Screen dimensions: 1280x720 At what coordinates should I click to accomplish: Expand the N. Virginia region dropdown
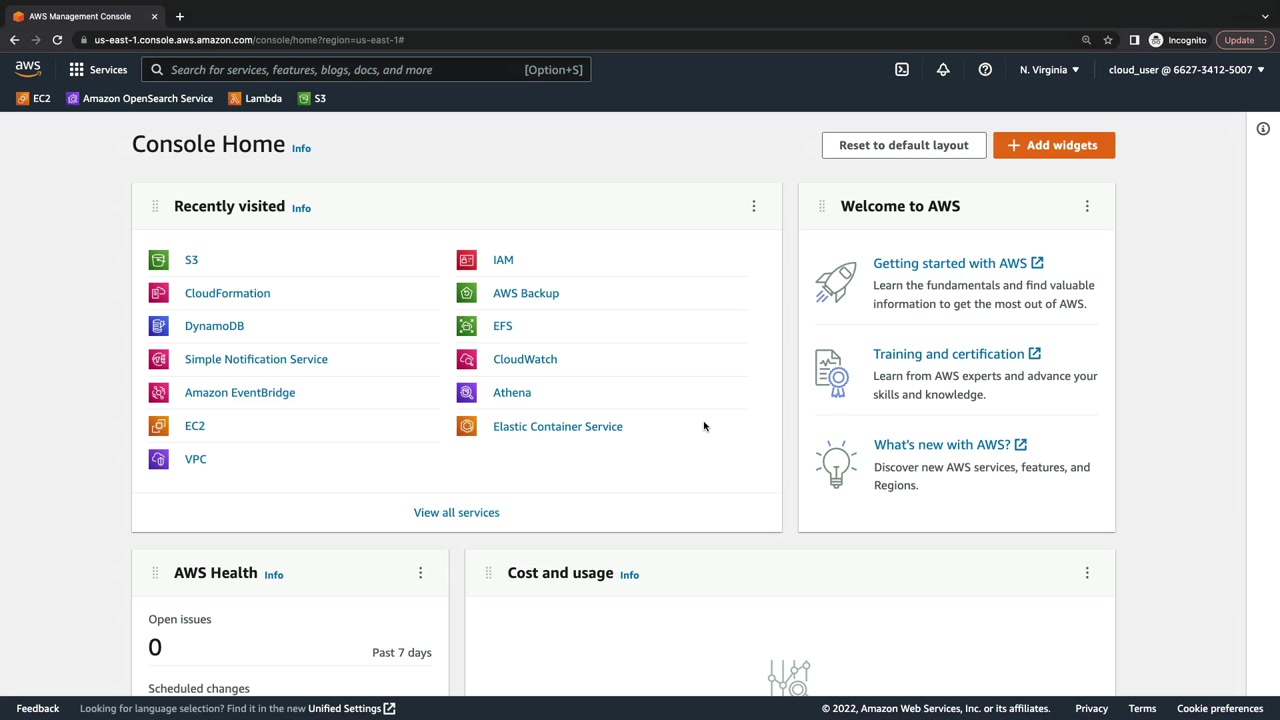pyautogui.click(x=1049, y=70)
